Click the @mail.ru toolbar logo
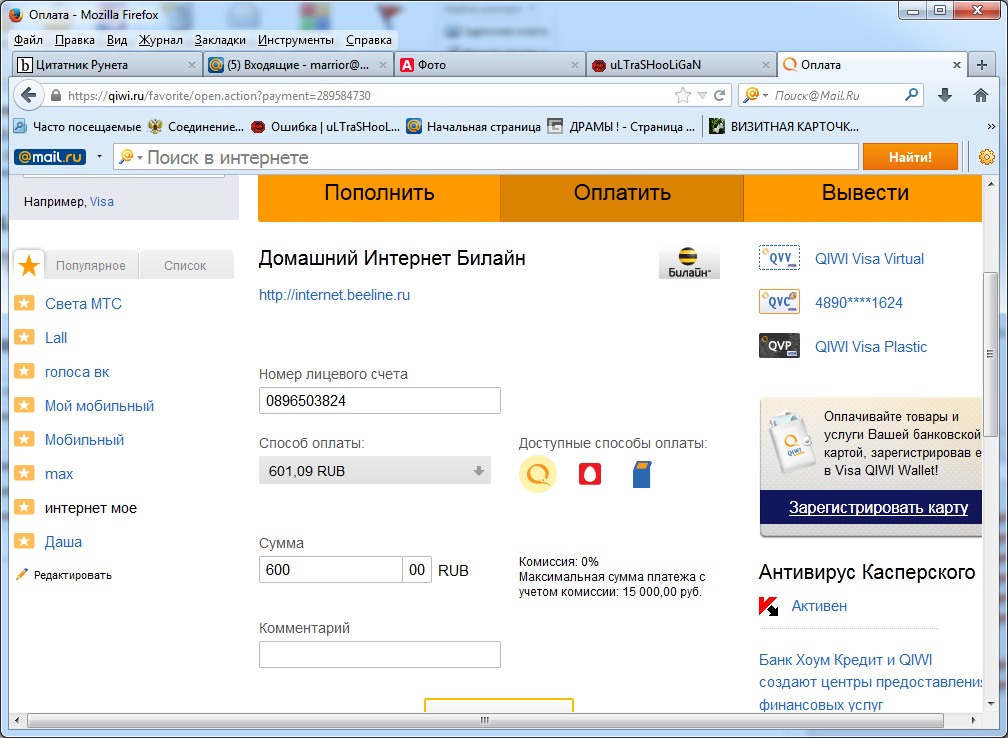Viewport: 1008px width, 738px height. pos(50,157)
